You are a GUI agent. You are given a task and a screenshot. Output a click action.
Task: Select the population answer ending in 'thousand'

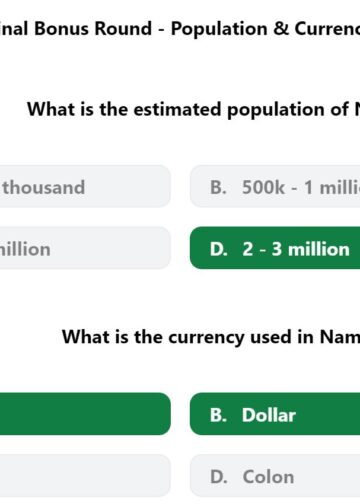point(85,186)
